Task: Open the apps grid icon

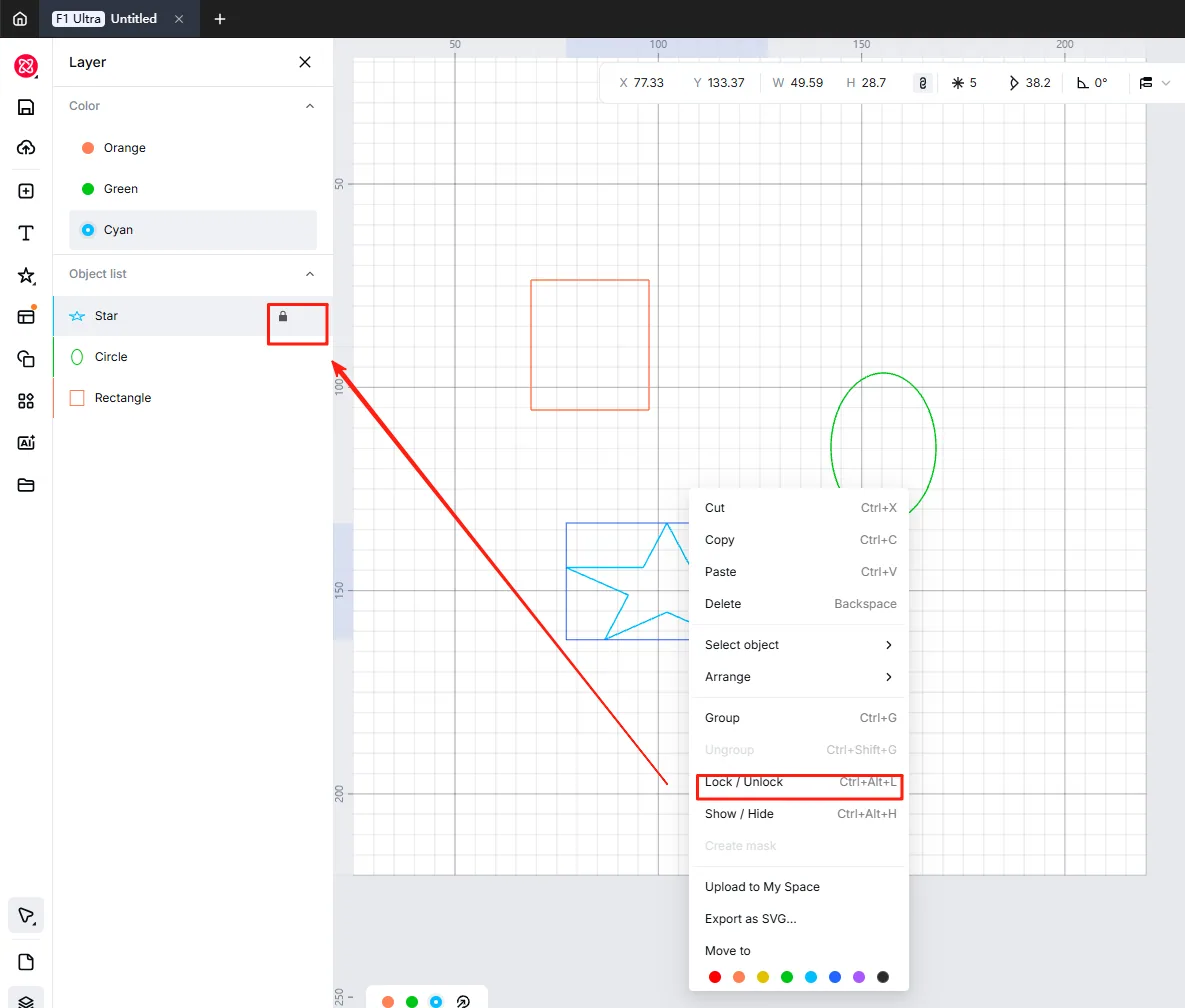Action: pyautogui.click(x=26, y=400)
